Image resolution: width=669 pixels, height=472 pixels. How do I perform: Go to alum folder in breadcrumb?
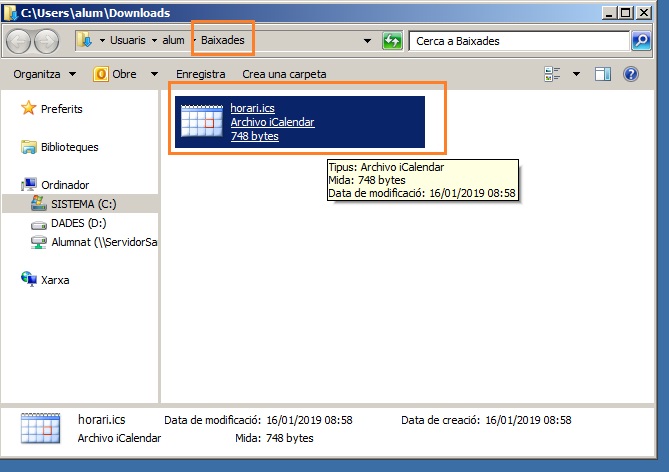point(173,40)
